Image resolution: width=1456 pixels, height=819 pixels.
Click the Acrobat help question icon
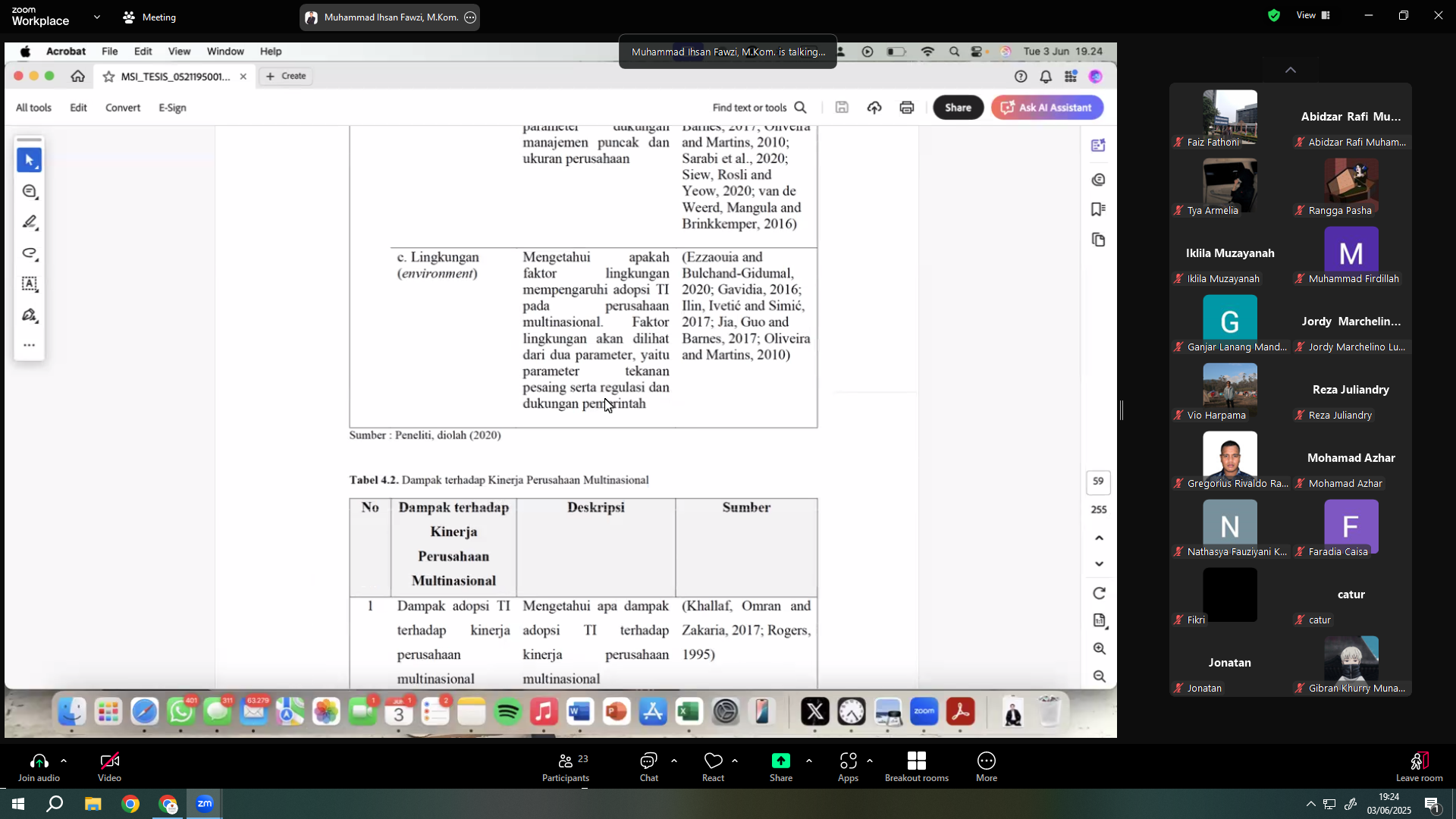tap(1021, 77)
